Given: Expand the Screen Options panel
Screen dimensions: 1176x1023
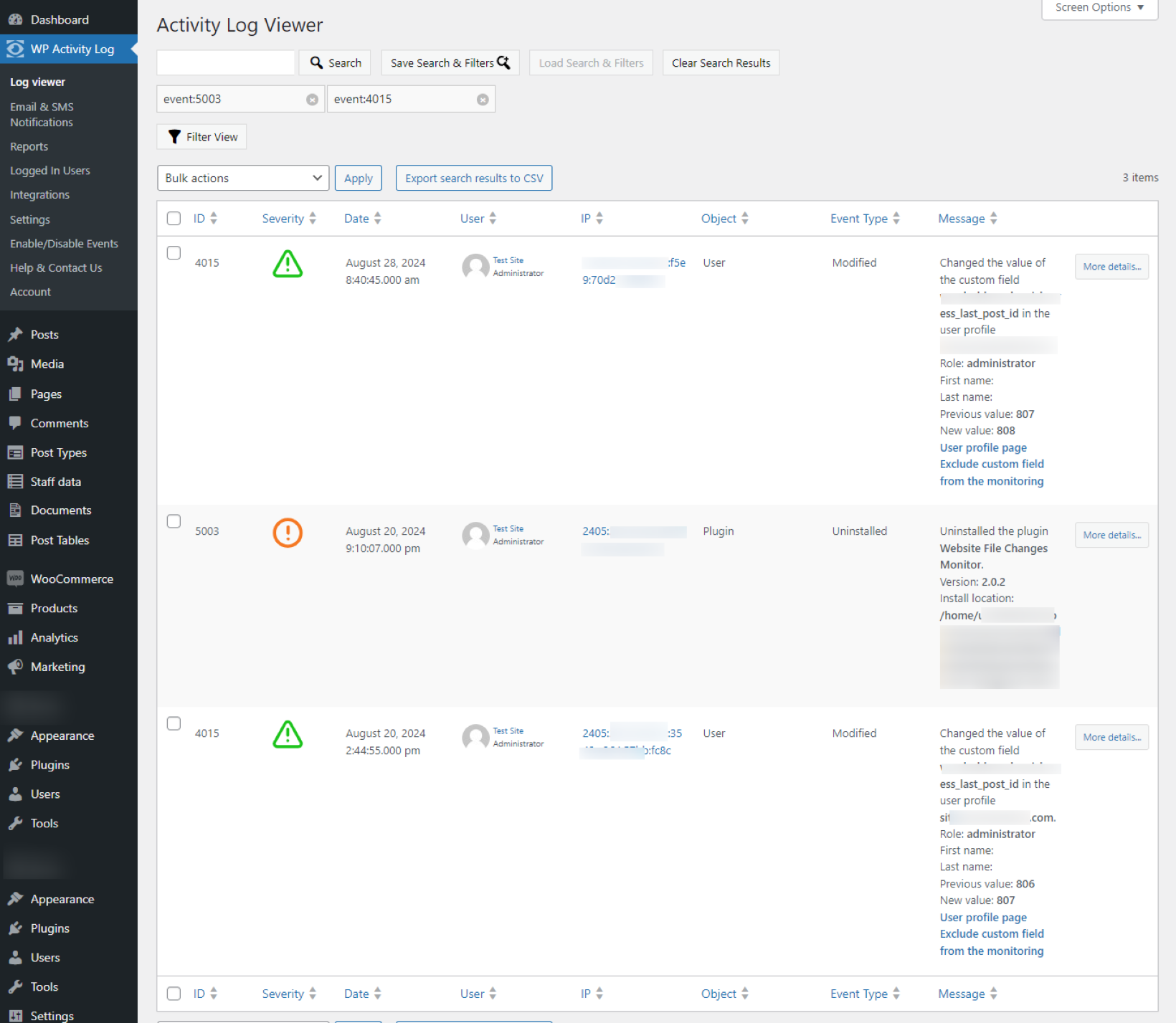Looking at the screenshot, I should (1098, 7).
